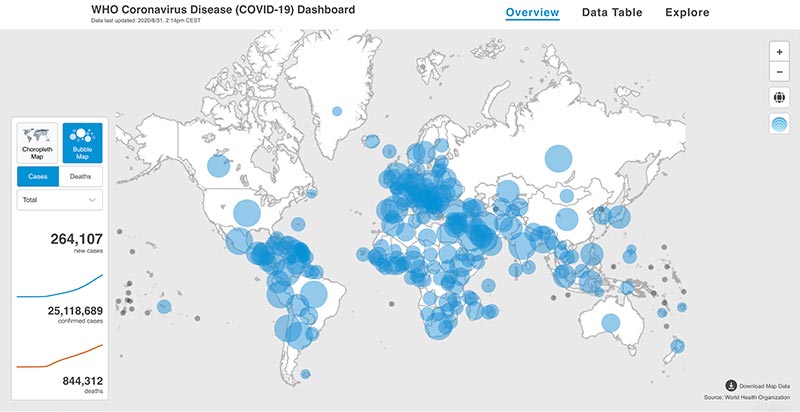
Task: Click the New Zealand case bubble
Action: pyautogui.click(x=677, y=346)
